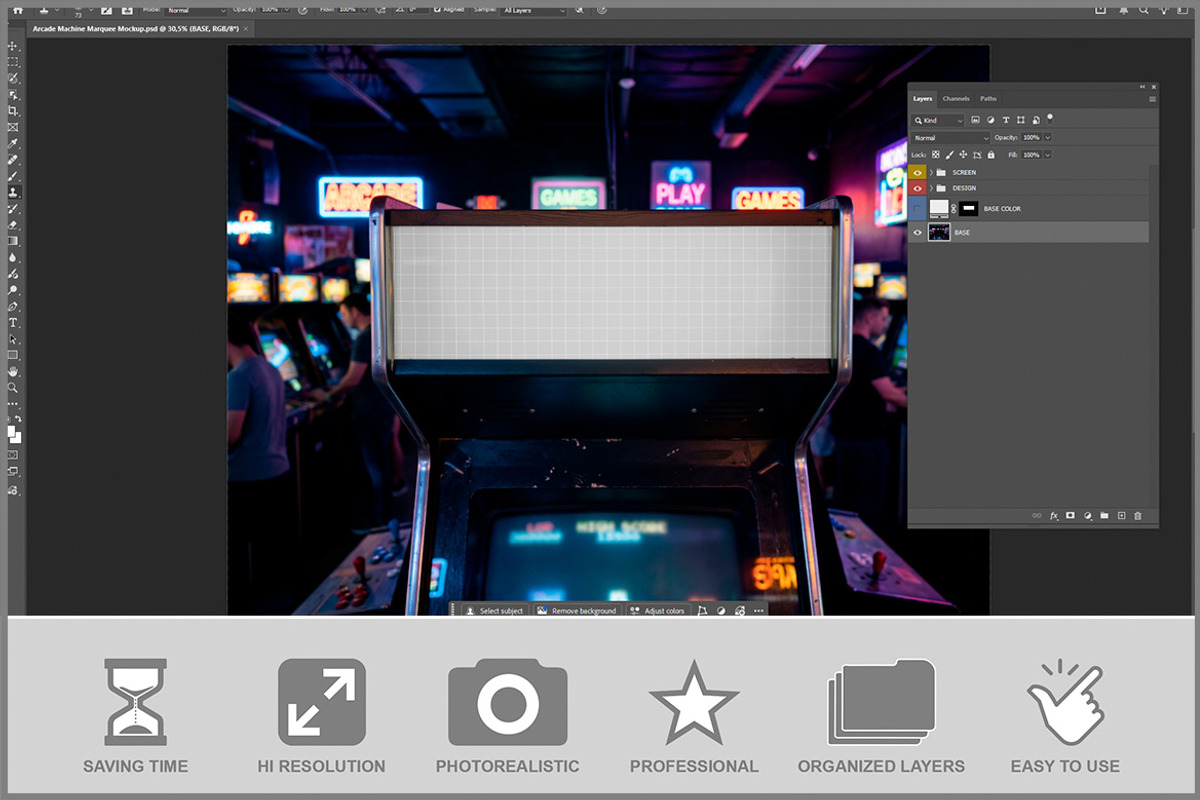Select the Gradient tool
The image size is (1200, 800).
point(14,240)
